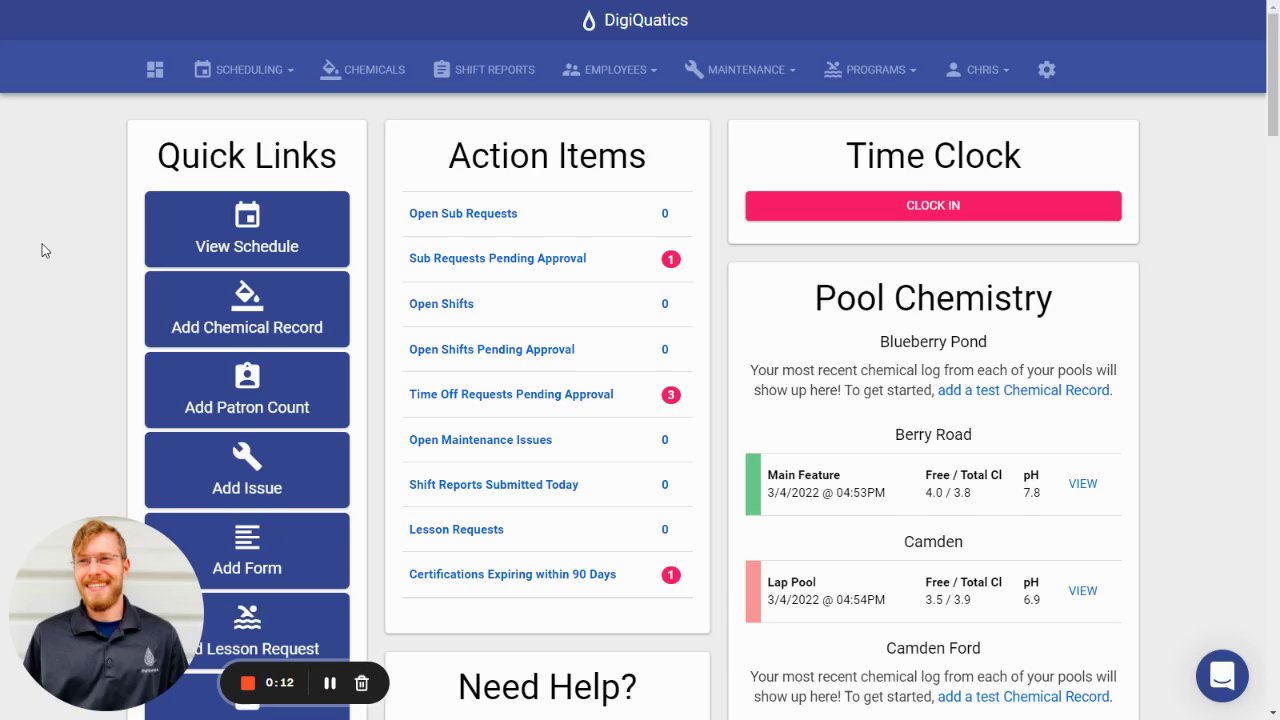The width and height of the screenshot is (1280, 720).
Task: Stop the screen recording with red square
Action: pos(248,683)
